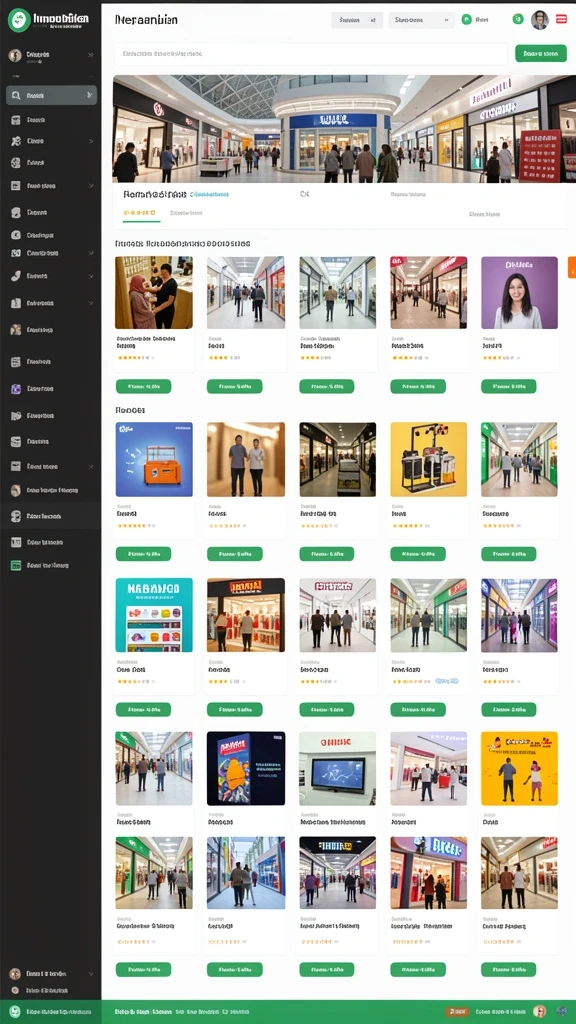576x1024 pixels.
Task: Focus the search input field at the top
Action: [x=310, y=54]
